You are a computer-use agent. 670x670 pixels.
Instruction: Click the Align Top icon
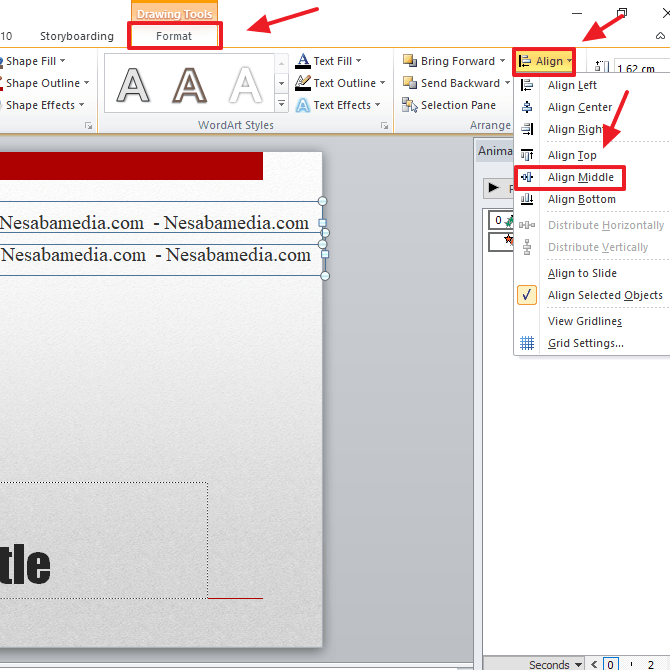[x=527, y=155]
